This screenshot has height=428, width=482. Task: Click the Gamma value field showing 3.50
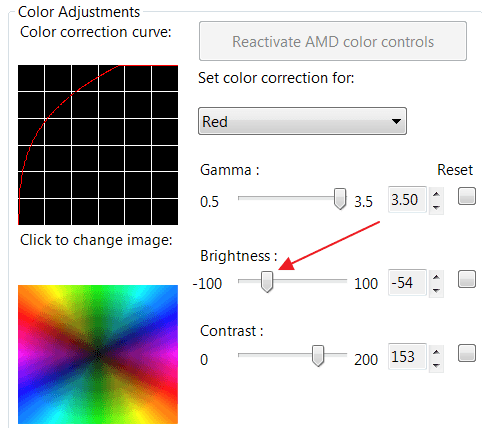[x=407, y=200]
